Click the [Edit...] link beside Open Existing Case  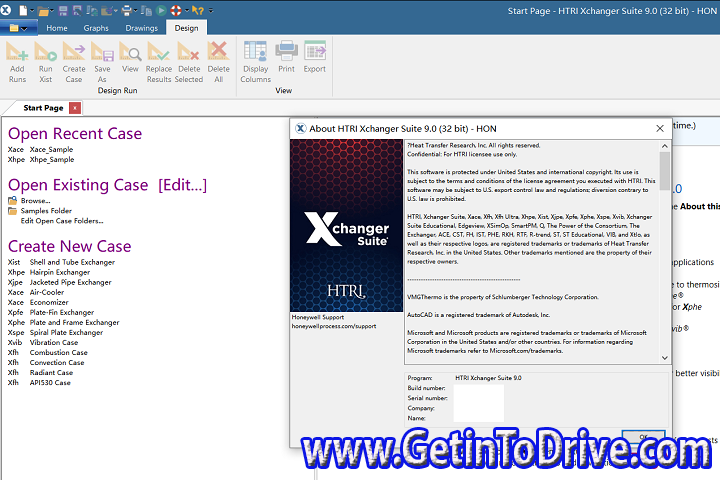(182, 185)
